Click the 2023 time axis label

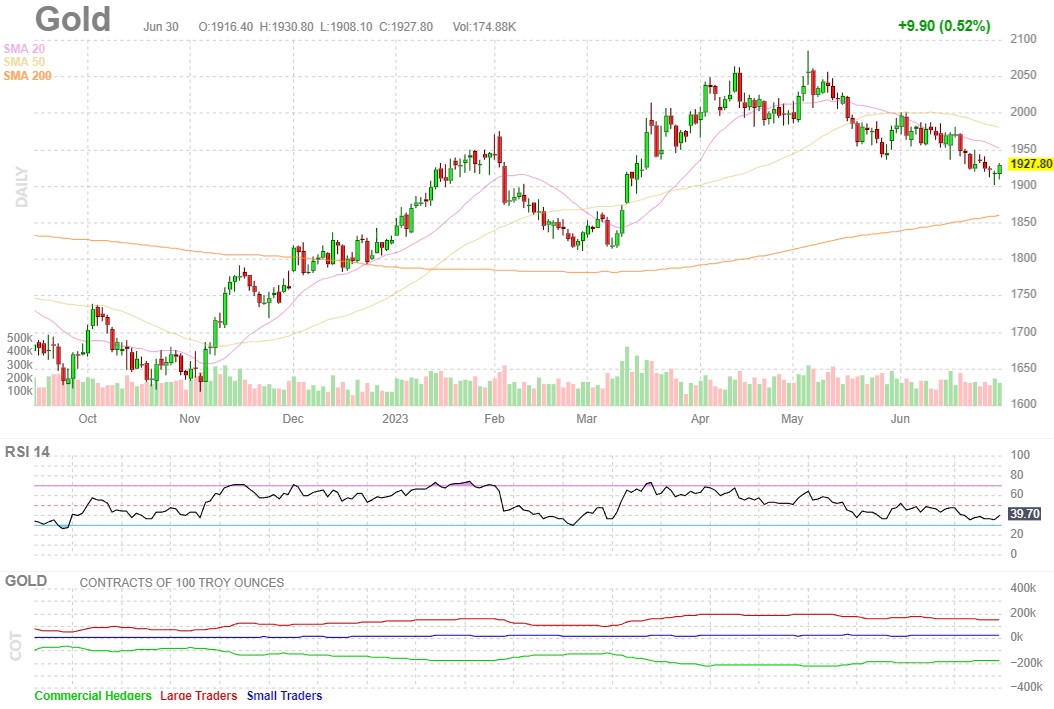point(395,419)
